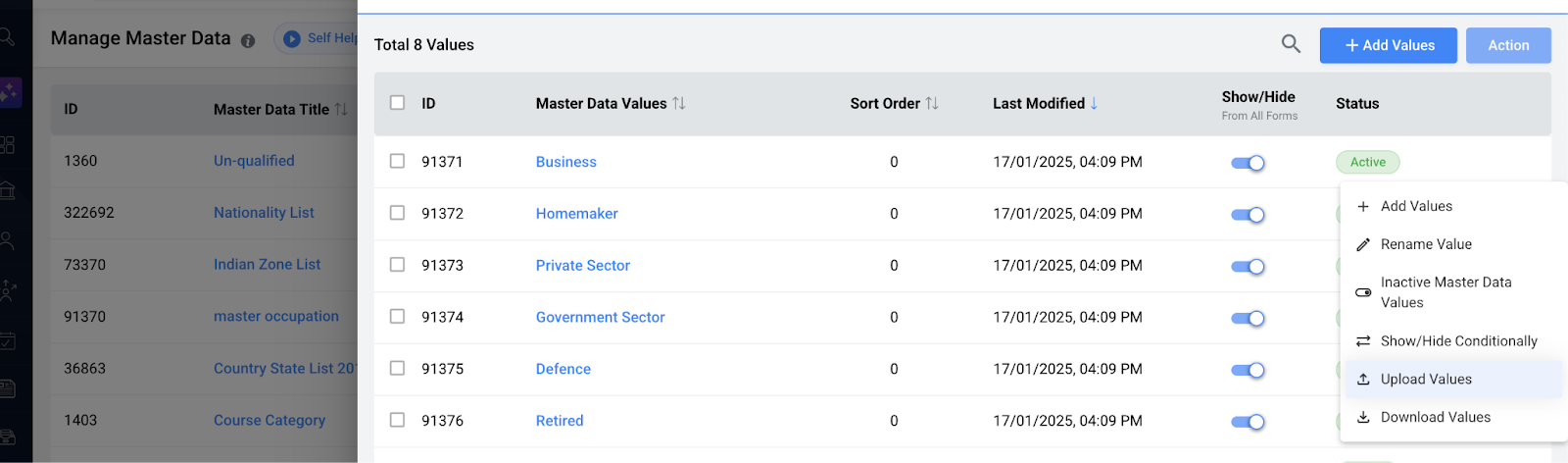Viewport: 1568px width, 463px height.
Task: Sort by Sort Order column arrows
Action: point(932,103)
